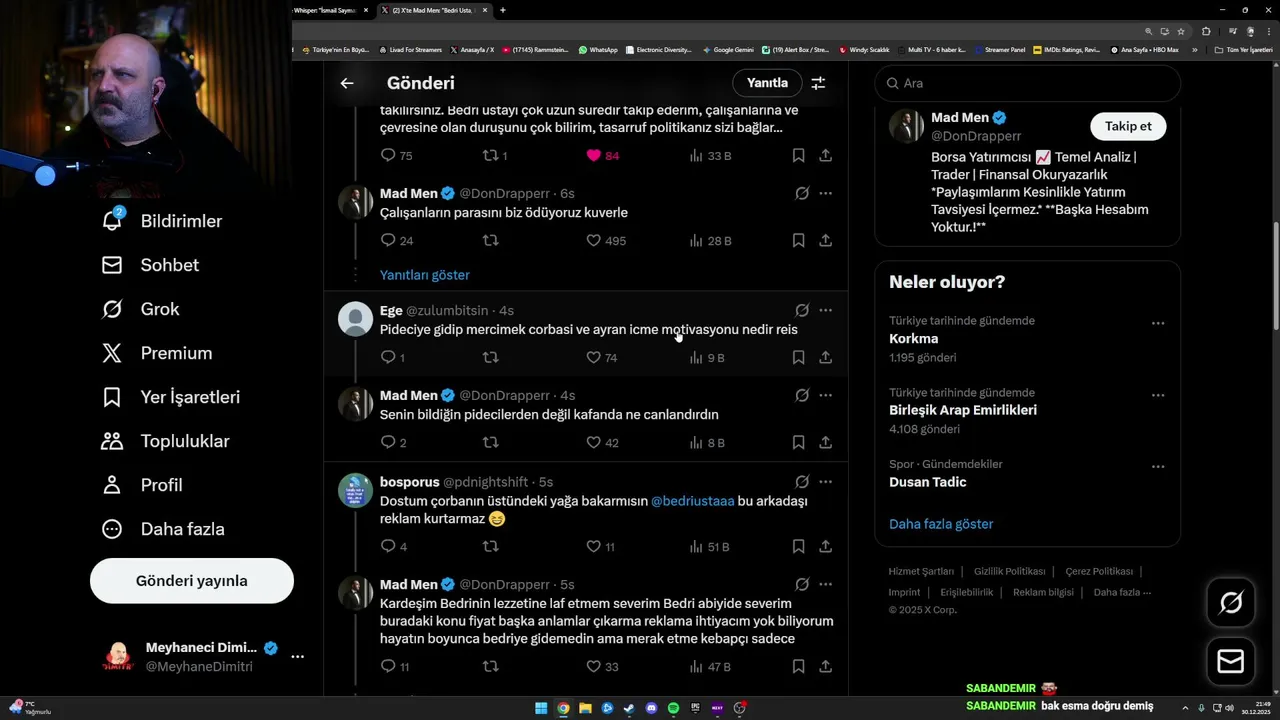View analytics on Ege's reply with 9 B views

point(707,358)
